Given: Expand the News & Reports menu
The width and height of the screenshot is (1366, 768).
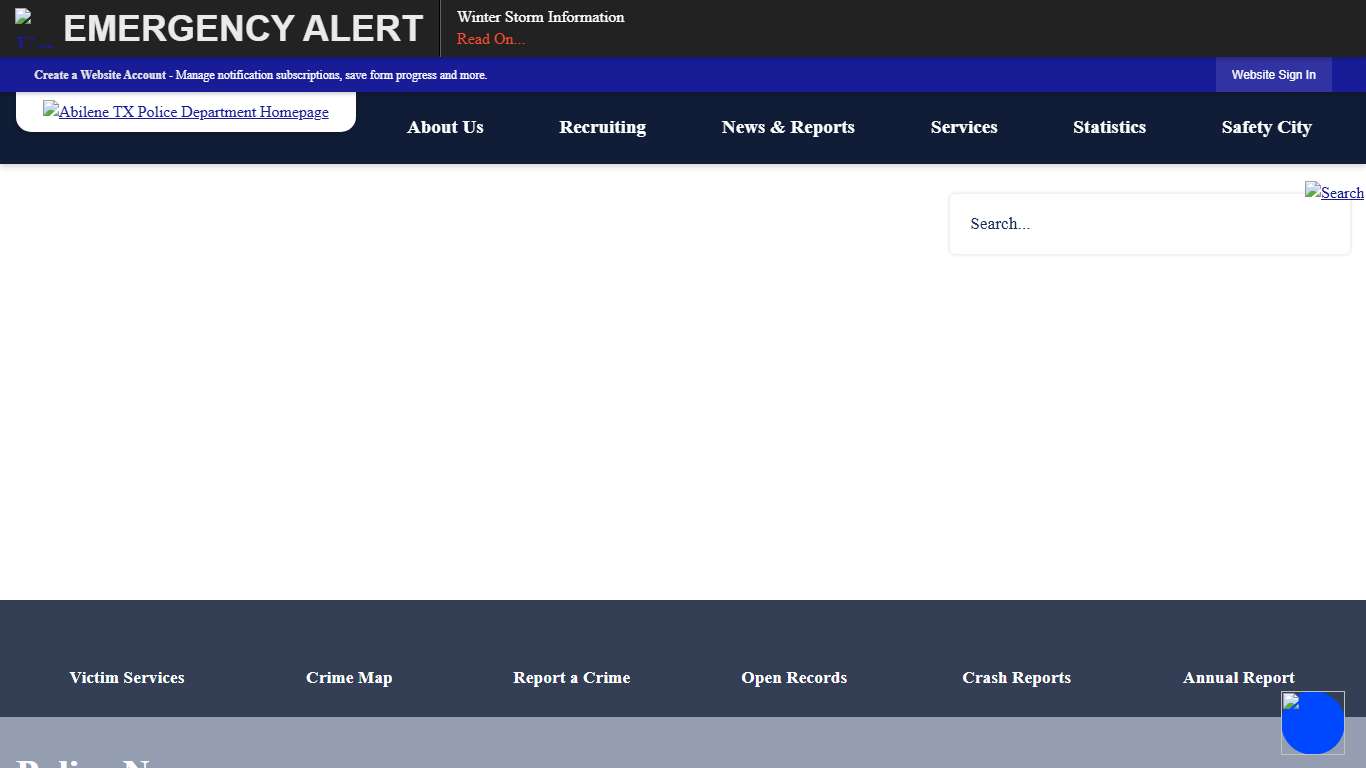Looking at the screenshot, I should point(788,127).
